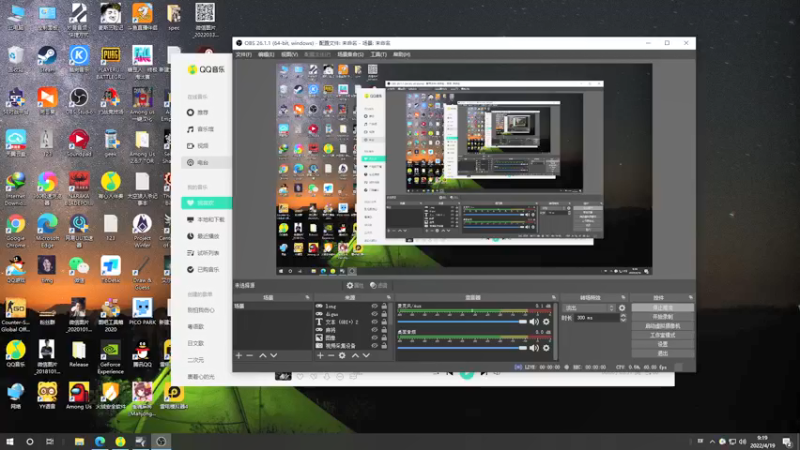This screenshot has height=450, width=800.
Task: Open the Windows Start menu
Action: (10, 442)
